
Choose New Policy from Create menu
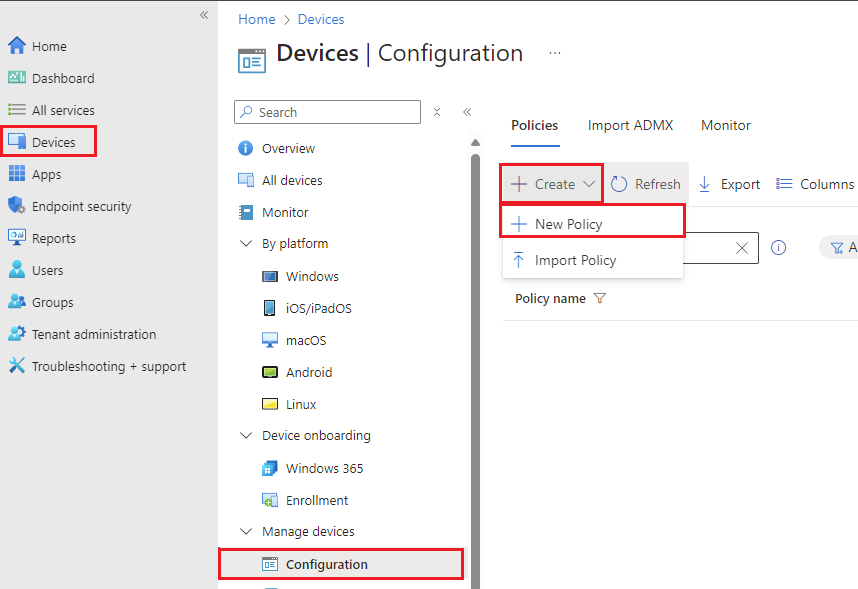[593, 224]
